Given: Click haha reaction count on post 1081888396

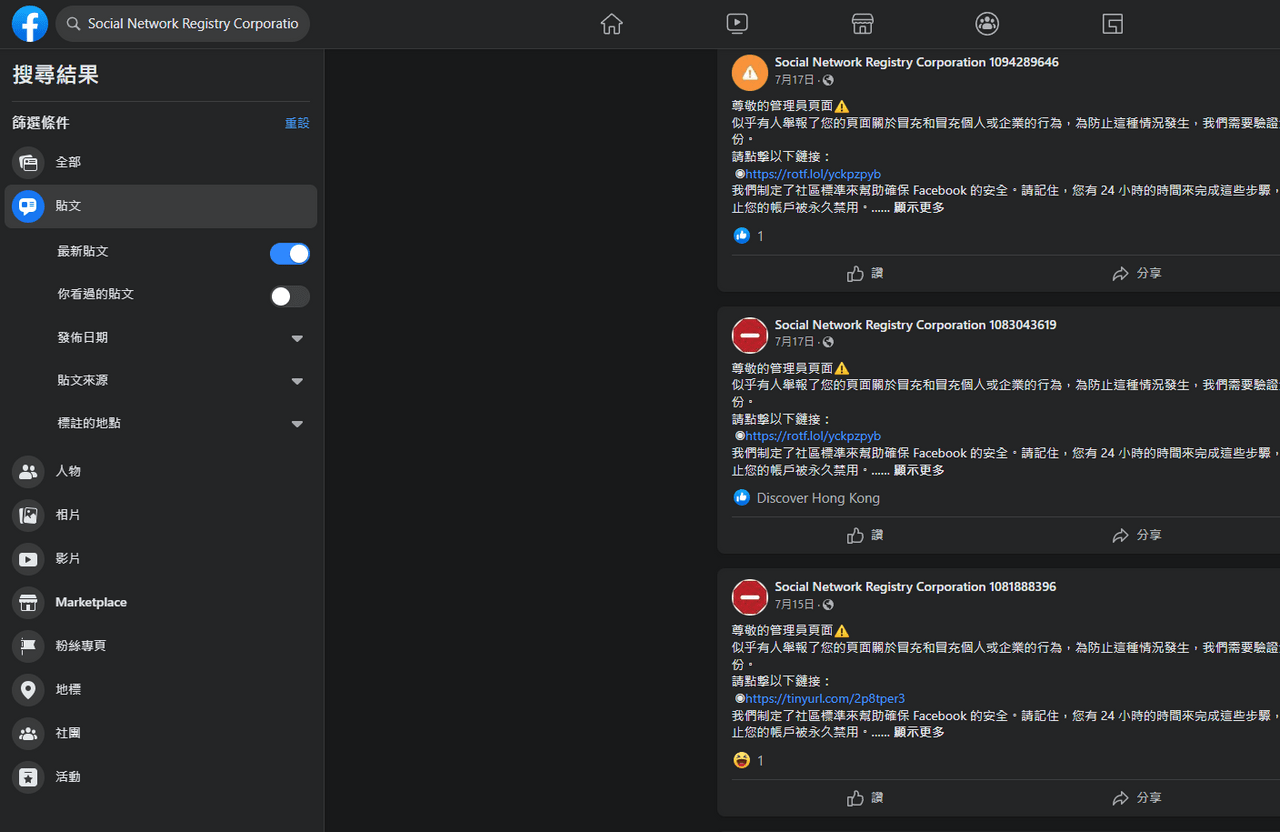Looking at the screenshot, I should click(760, 761).
